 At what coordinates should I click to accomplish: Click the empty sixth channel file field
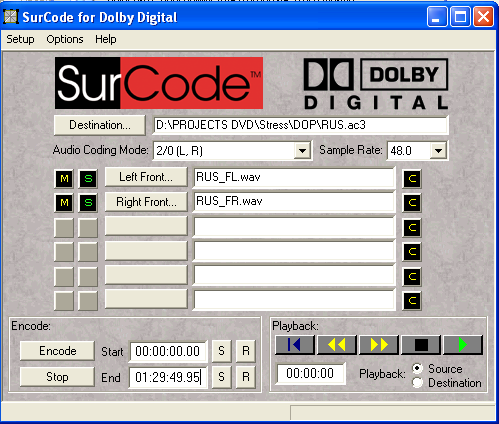[x=294, y=300]
